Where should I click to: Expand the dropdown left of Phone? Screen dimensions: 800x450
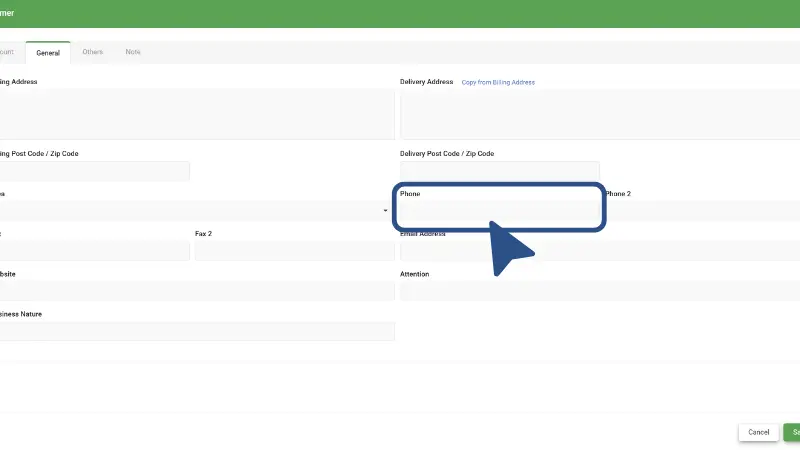coord(385,211)
